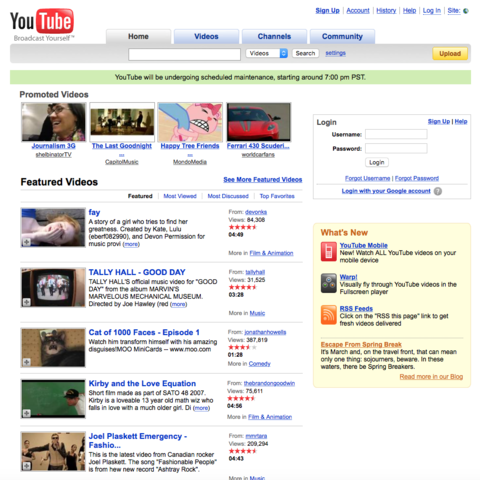The height and width of the screenshot is (480, 480).
Task: Click star rating for Kirby video
Action: [241, 398]
